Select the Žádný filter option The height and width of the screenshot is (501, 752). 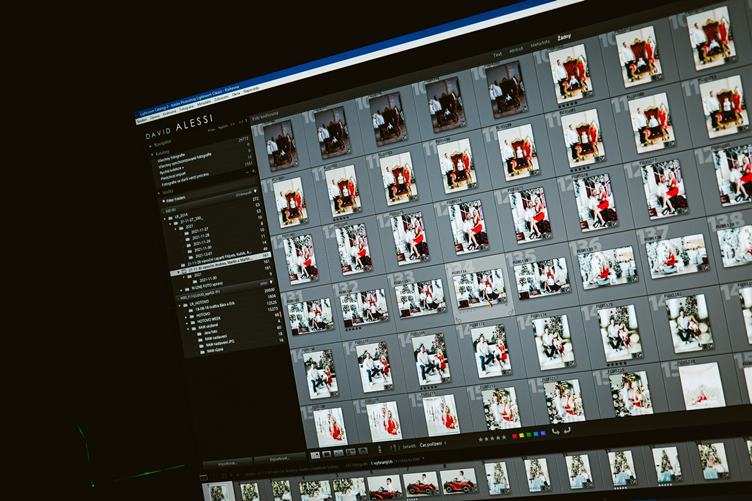tap(564, 37)
